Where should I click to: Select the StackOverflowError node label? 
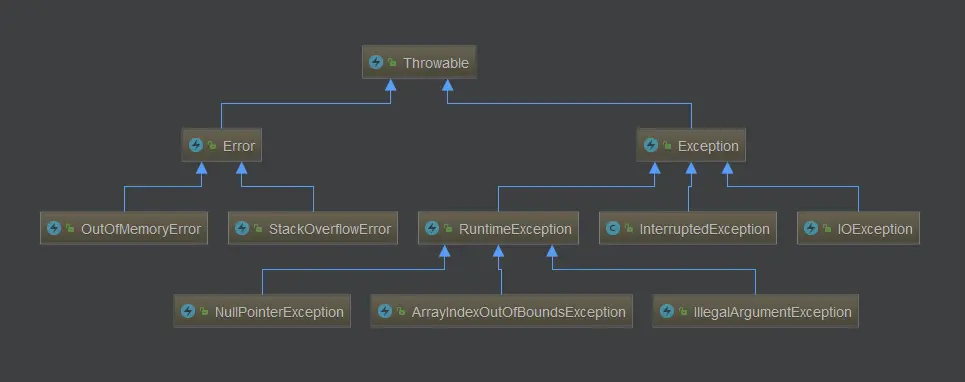coord(330,229)
